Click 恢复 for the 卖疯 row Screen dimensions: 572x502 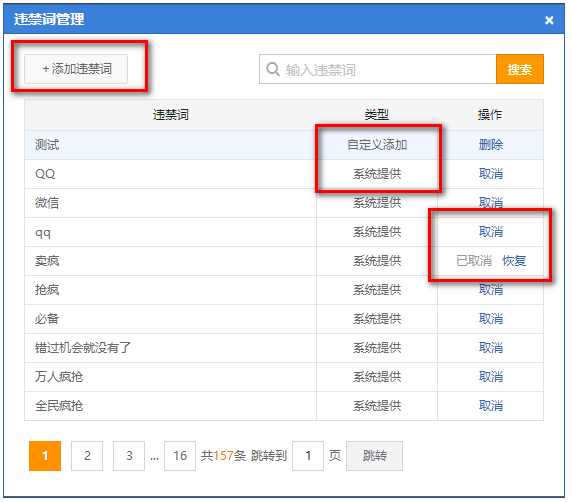pos(514,261)
